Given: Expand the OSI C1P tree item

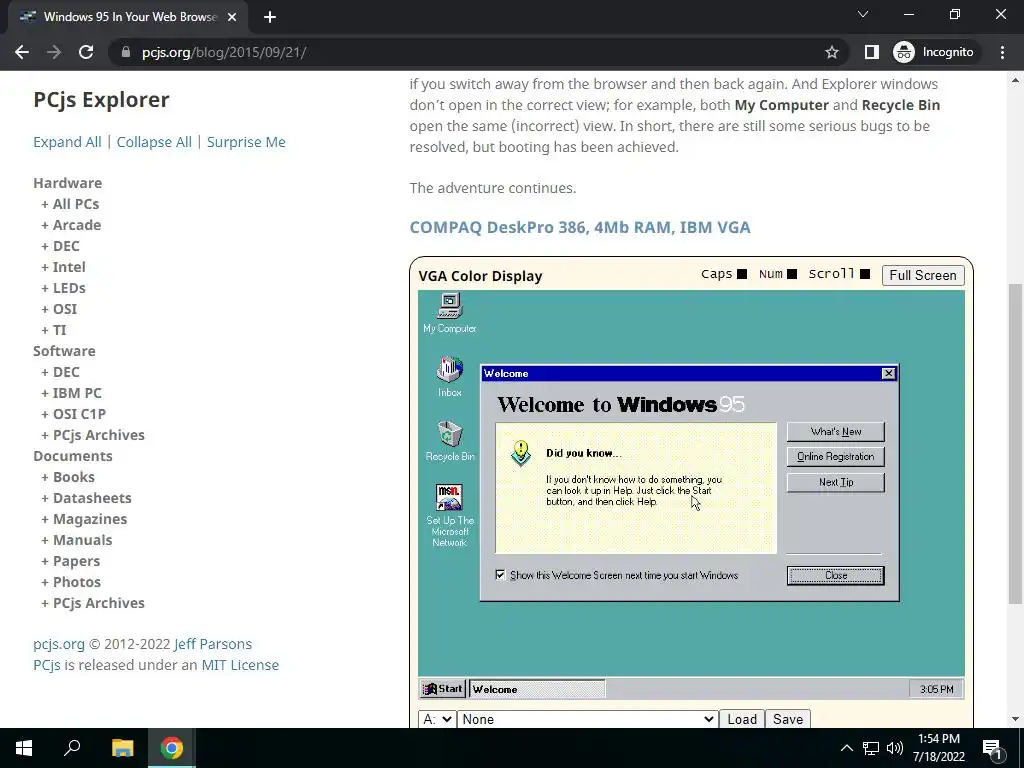Looking at the screenshot, I should coord(74,414).
